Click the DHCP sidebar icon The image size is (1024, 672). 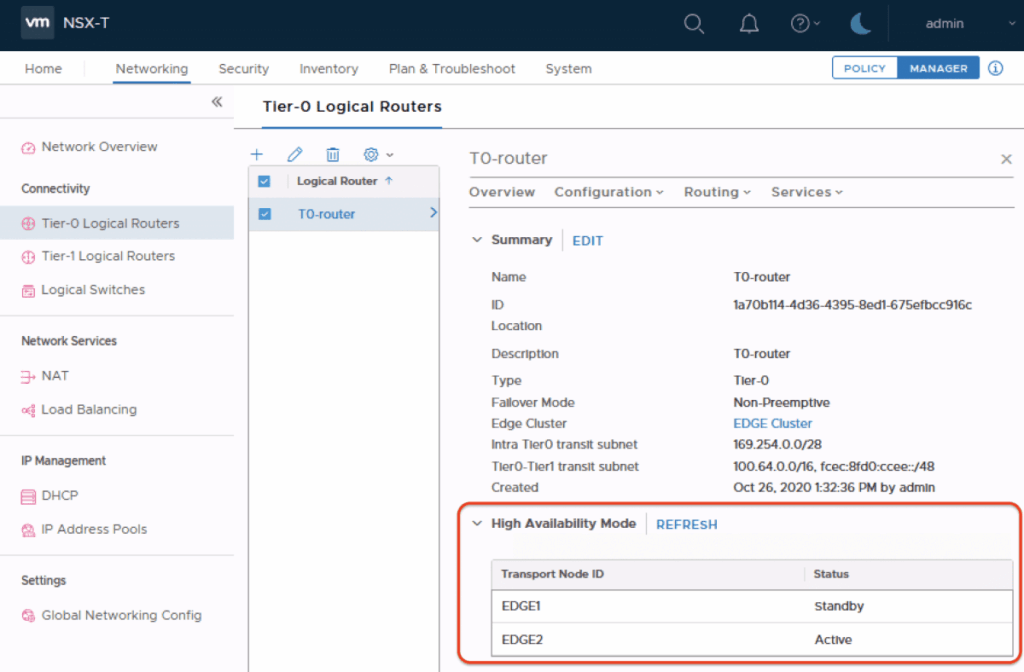(28, 496)
